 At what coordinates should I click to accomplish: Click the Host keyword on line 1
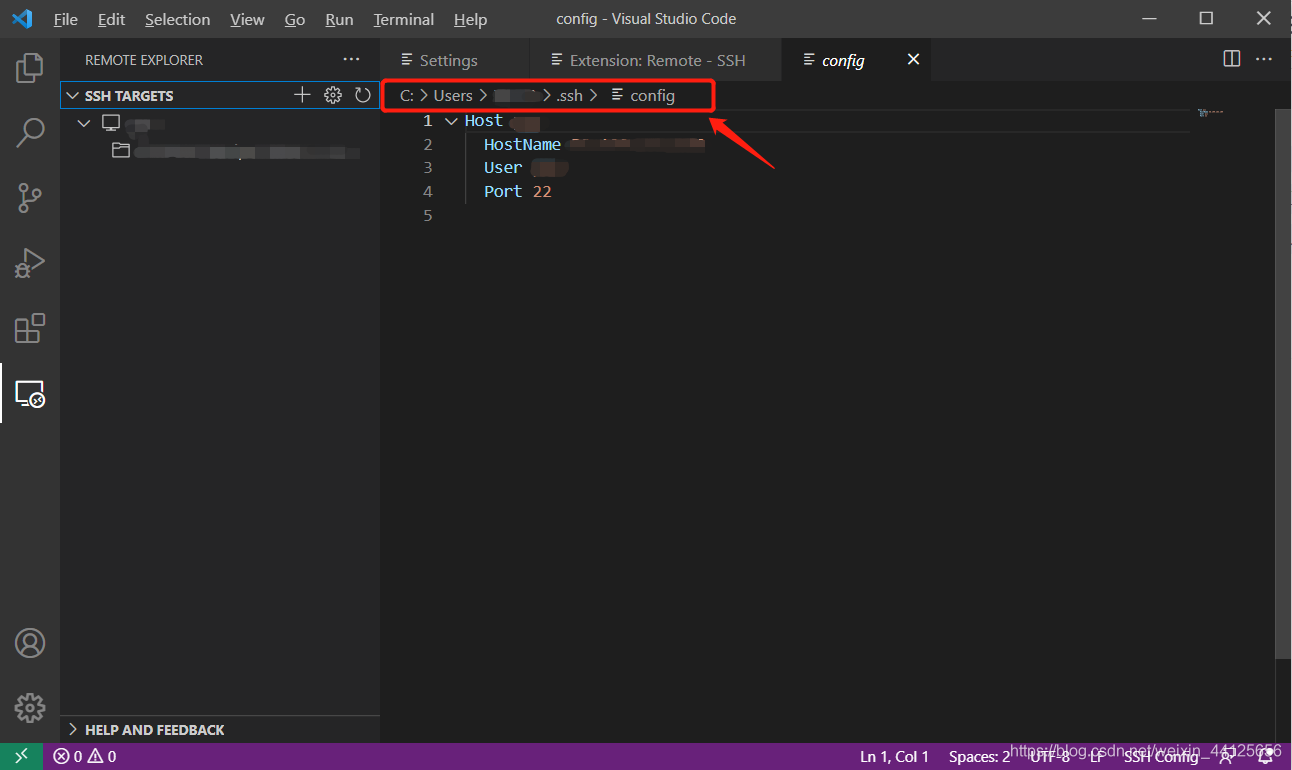tap(484, 121)
